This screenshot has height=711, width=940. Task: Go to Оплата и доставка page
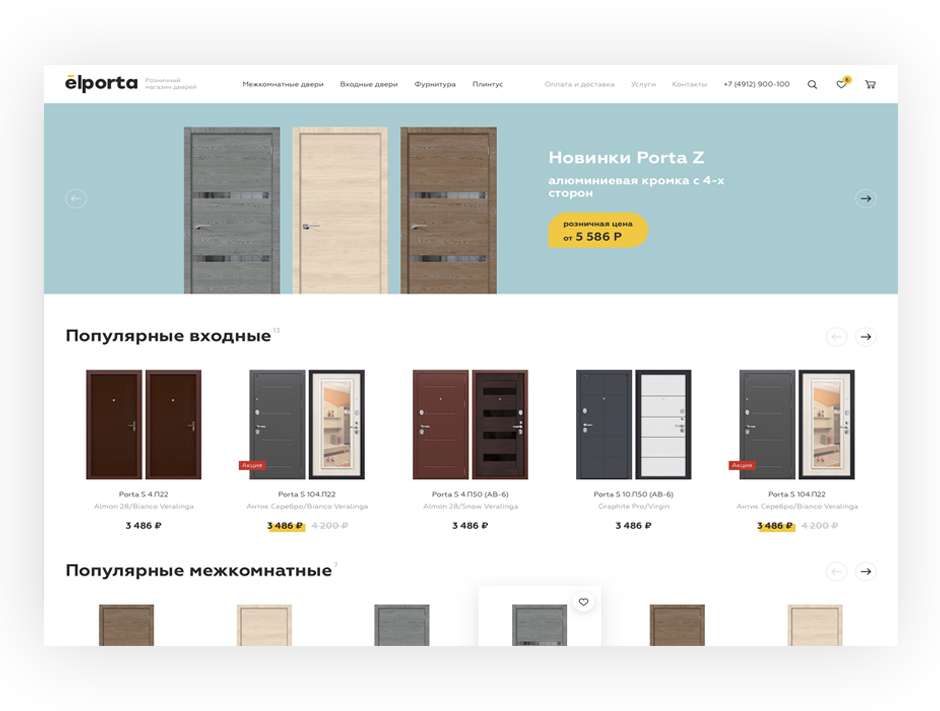tap(579, 85)
